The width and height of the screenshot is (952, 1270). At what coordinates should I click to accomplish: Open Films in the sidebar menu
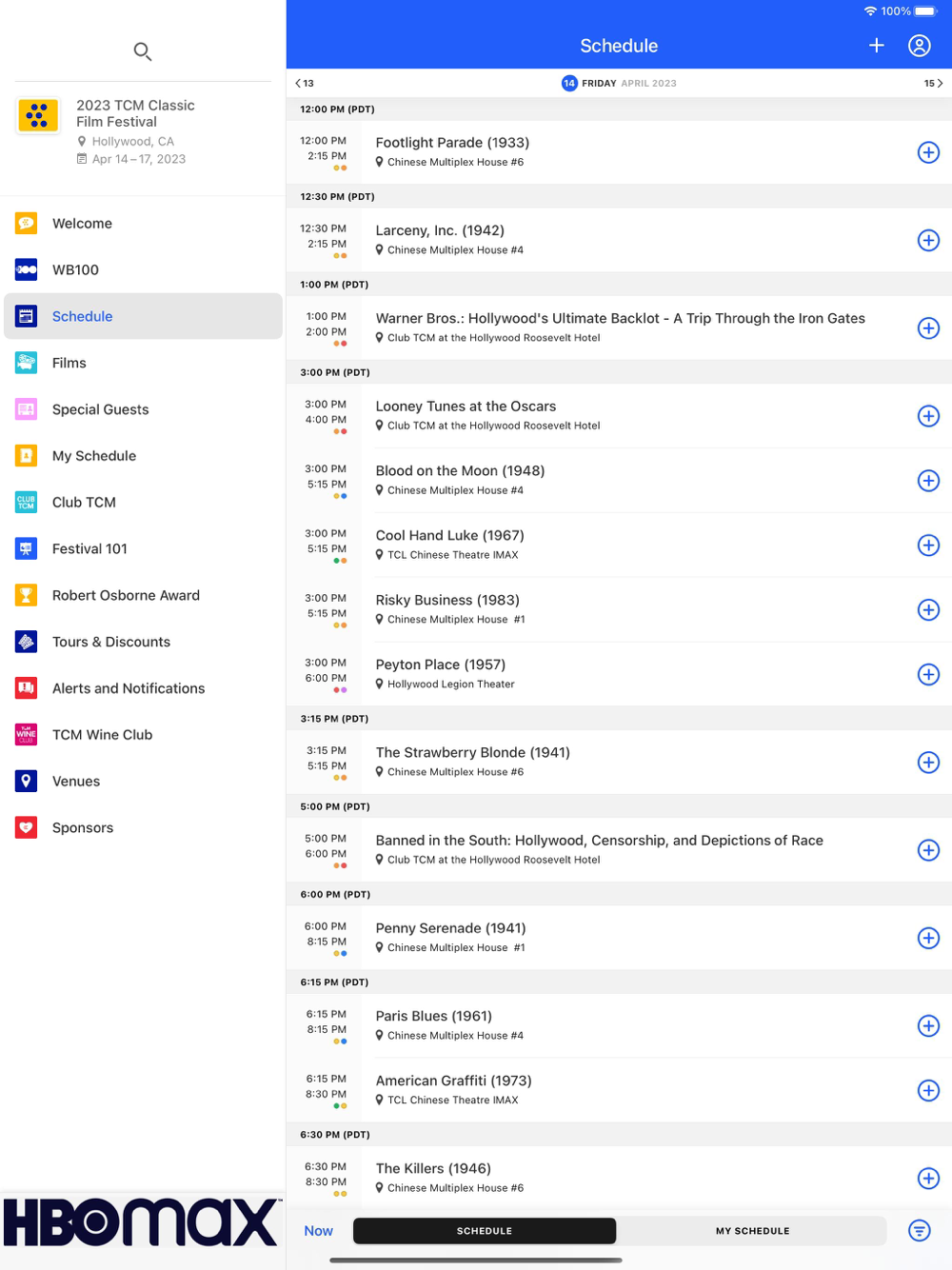pyautogui.click(x=143, y=363)
